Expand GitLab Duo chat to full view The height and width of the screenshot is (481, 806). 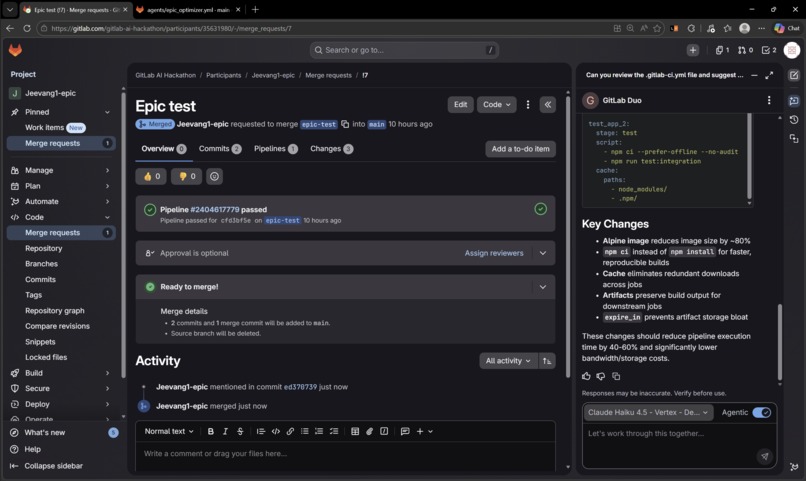[x=769, y=75]
